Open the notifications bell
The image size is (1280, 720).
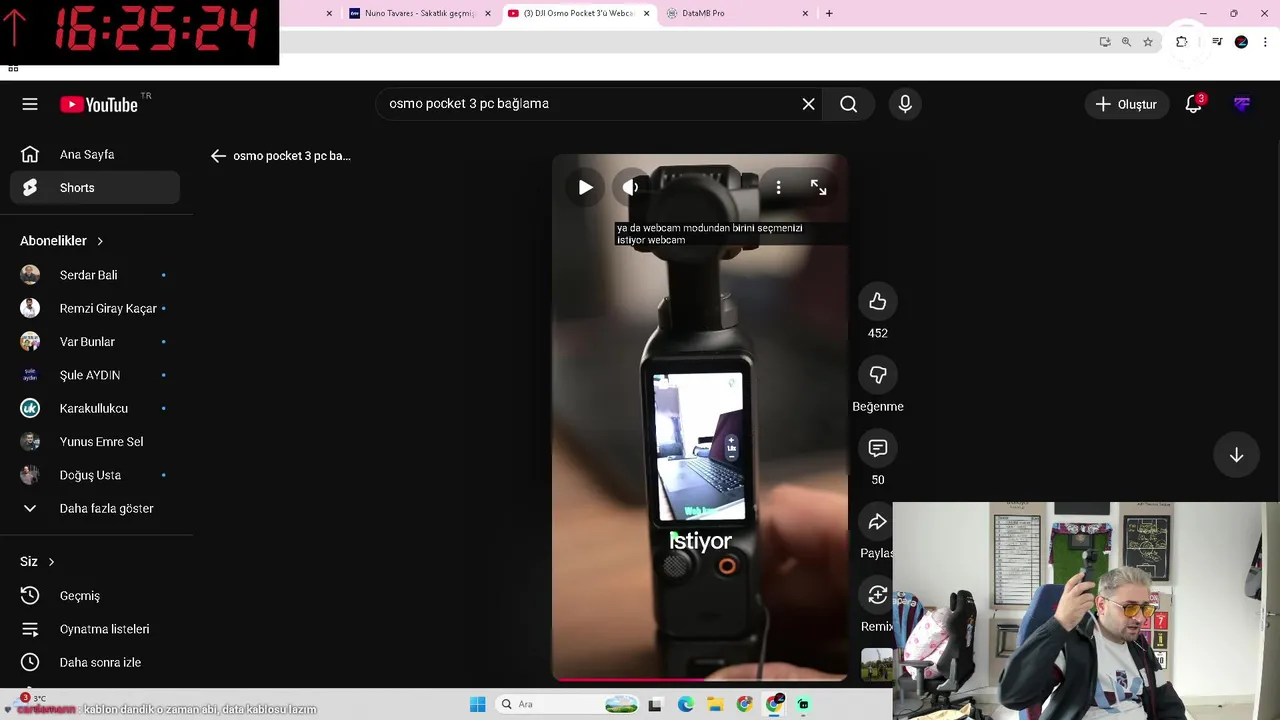[x=1193, y=104]
